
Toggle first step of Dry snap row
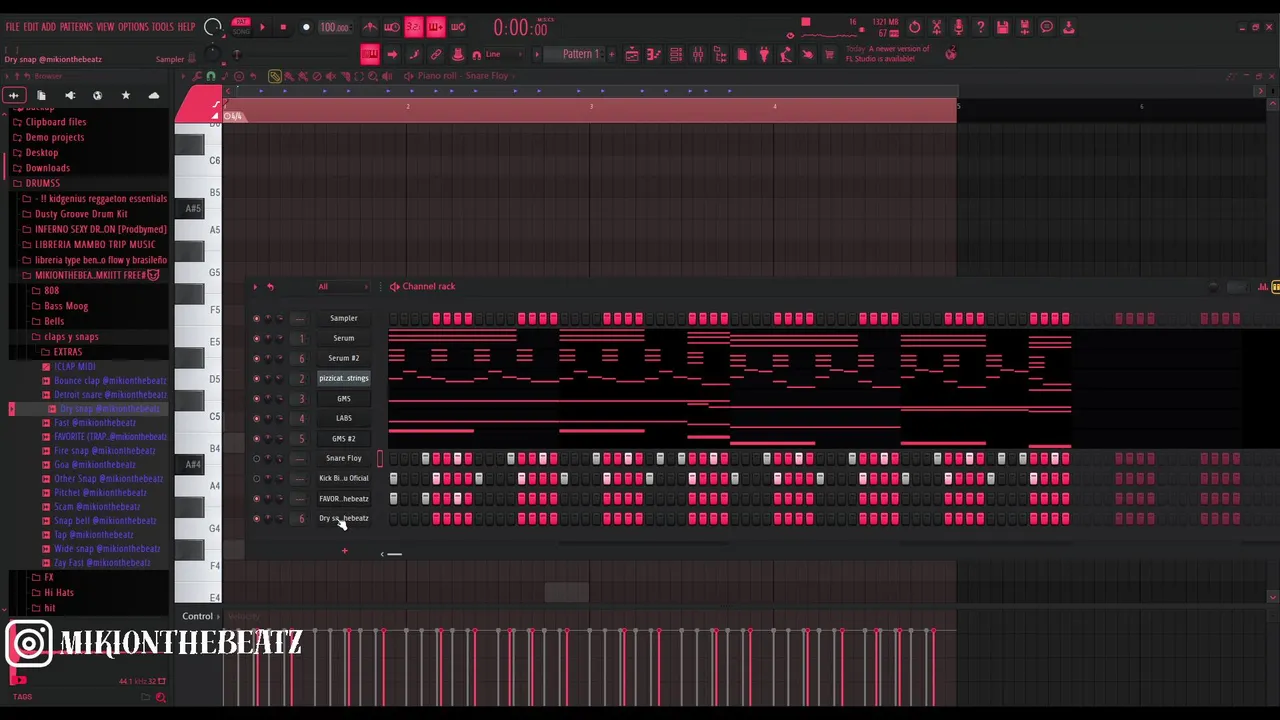(393, 518)
